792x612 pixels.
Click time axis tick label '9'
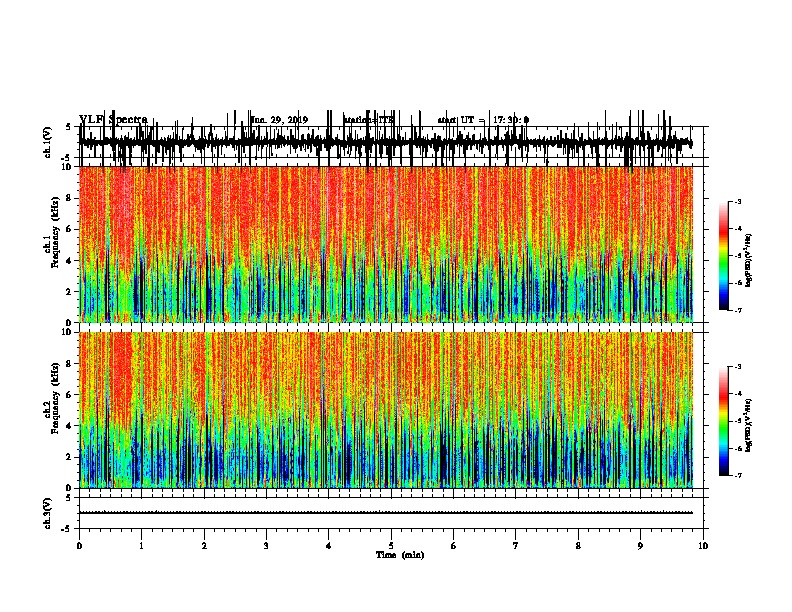640,546
